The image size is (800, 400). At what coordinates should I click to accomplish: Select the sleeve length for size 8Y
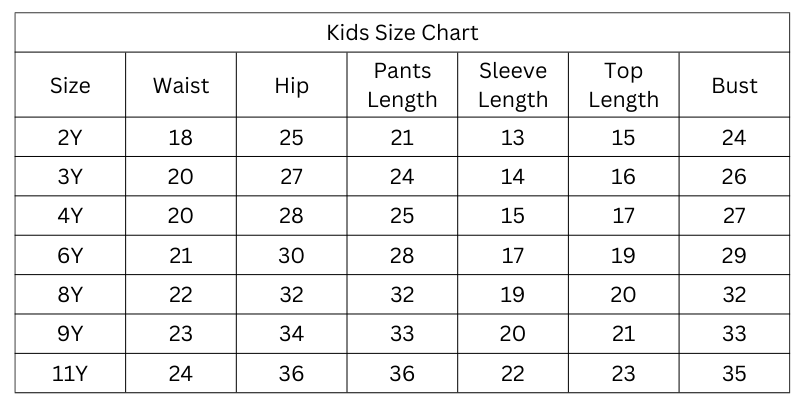pos(513,295)
